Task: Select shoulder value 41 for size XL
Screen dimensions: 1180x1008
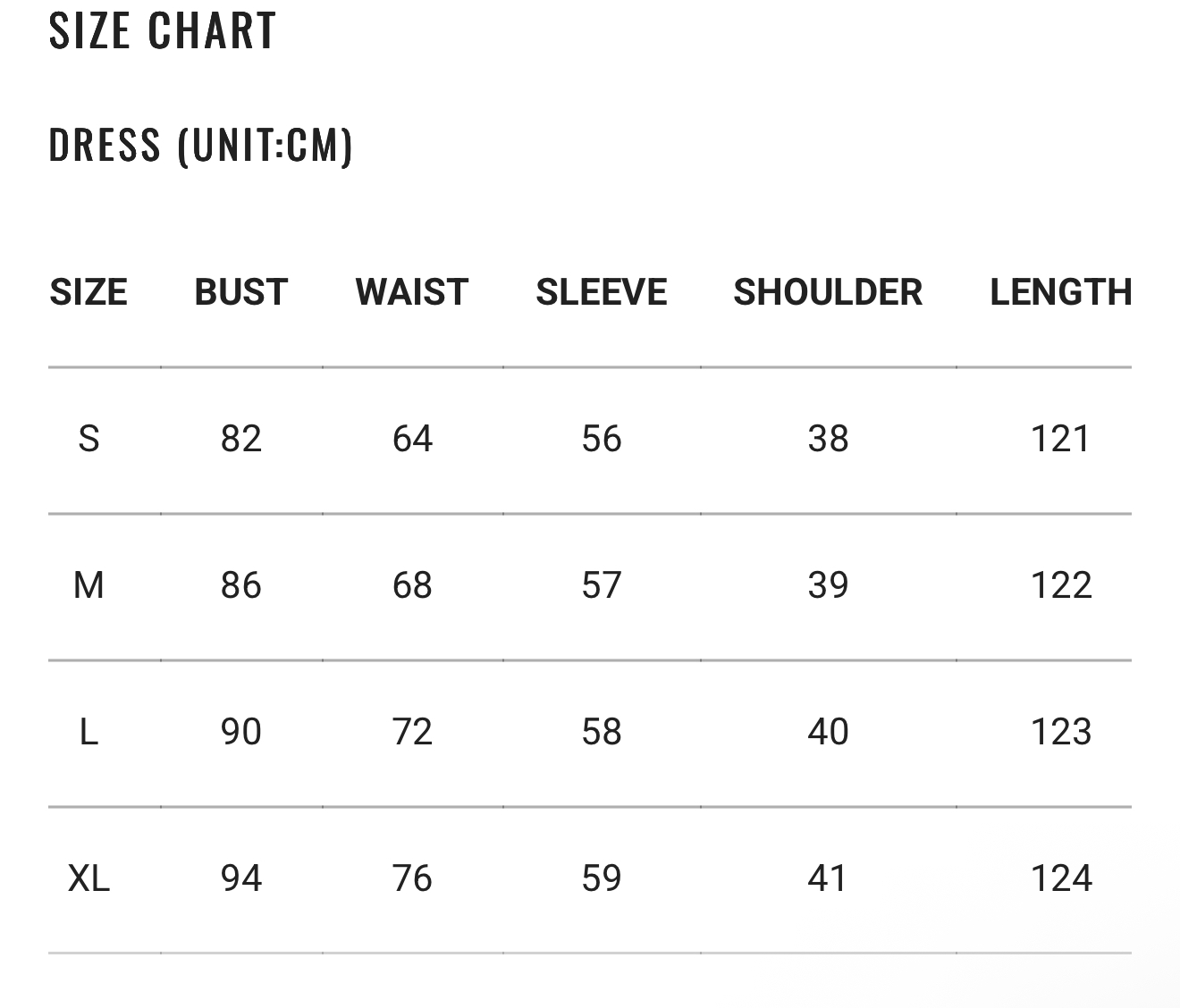Action: [828, 878]
